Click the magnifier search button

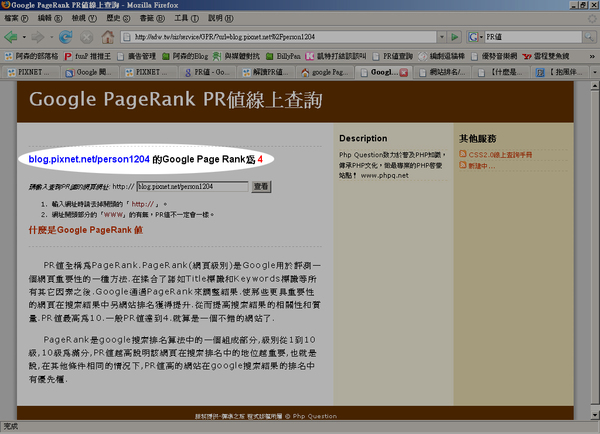[589, 37]
